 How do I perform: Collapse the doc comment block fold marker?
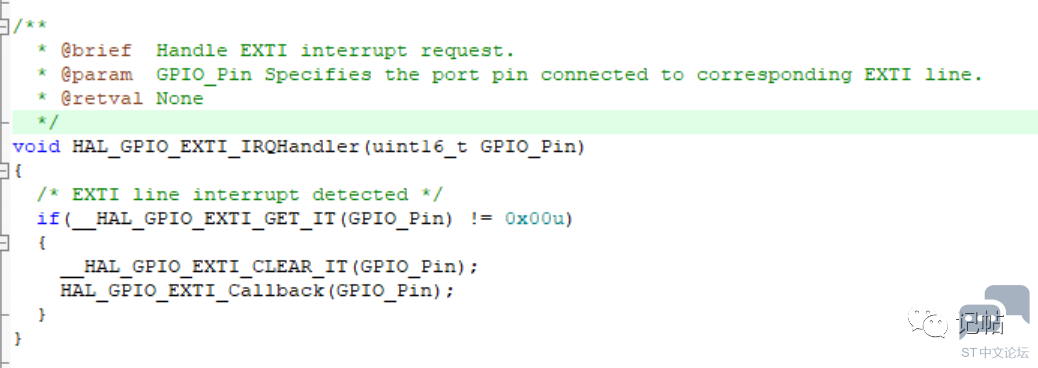tap(4, 26)
